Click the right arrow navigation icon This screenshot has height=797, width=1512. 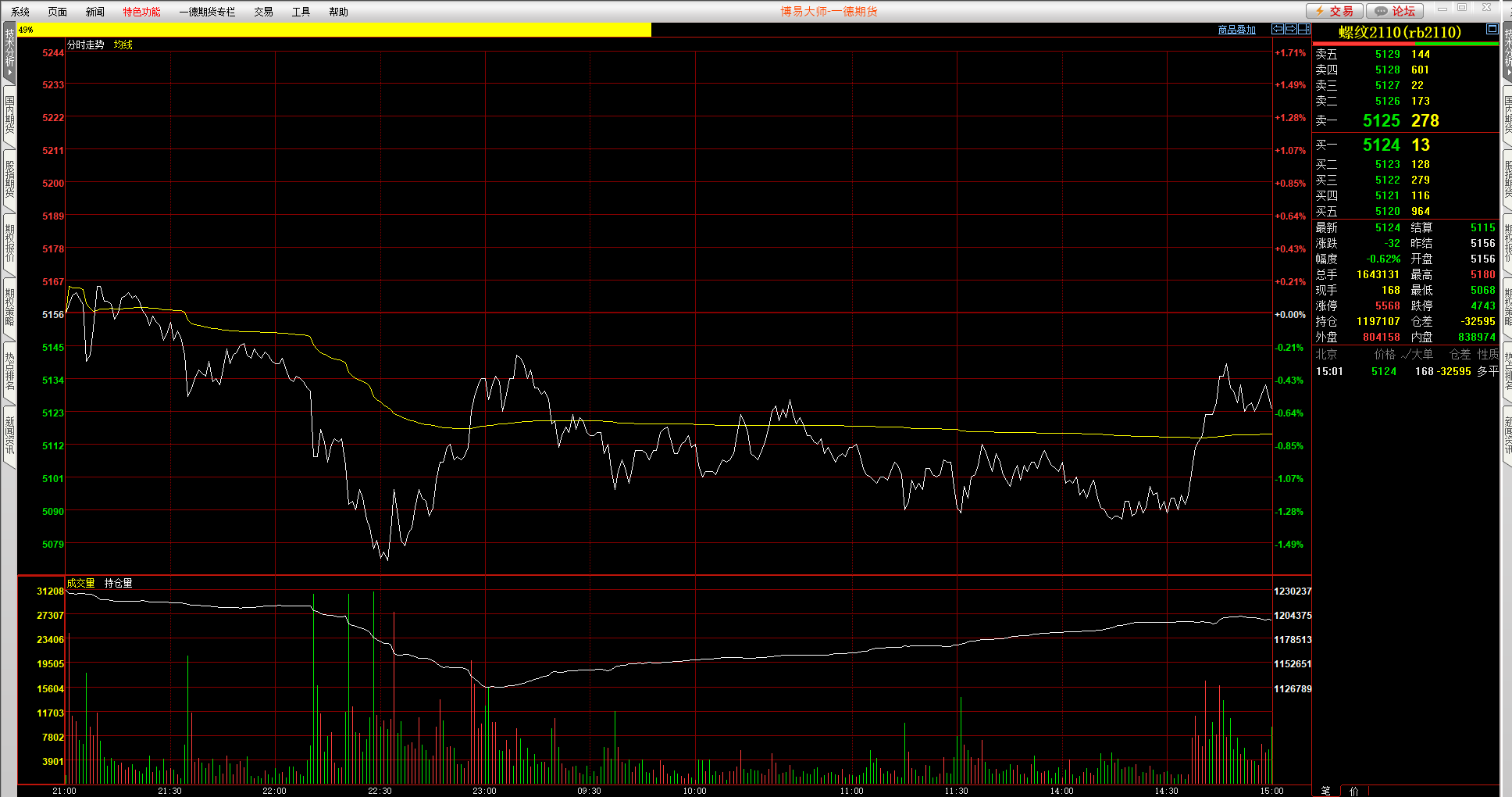pos(1291,29)
